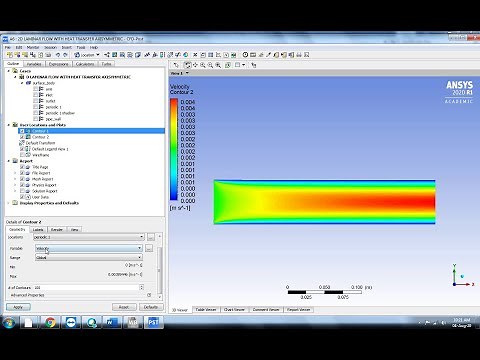Open the Locations combo box in details
The height and width of the screenshot is (360, 480).
click(x=89, y=237)
